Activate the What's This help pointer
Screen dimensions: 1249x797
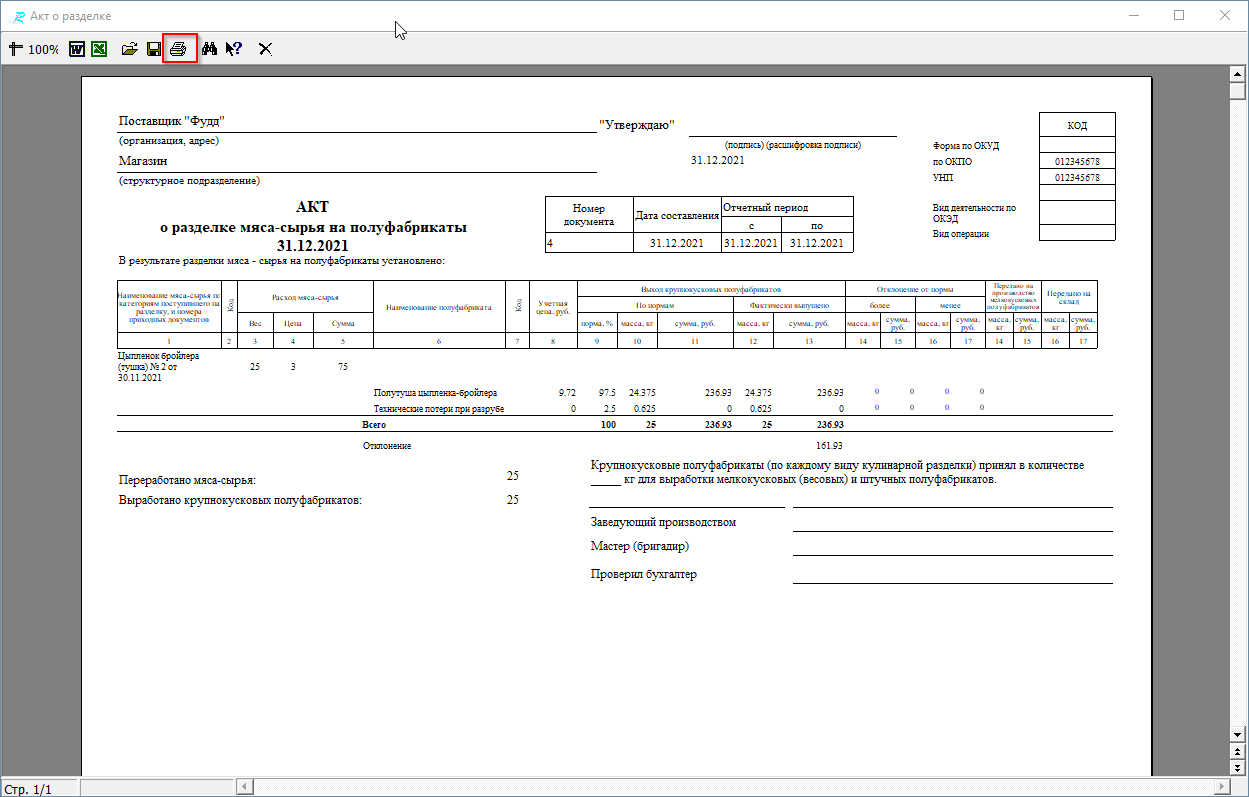pyautogui.click(x=234, y=48)
